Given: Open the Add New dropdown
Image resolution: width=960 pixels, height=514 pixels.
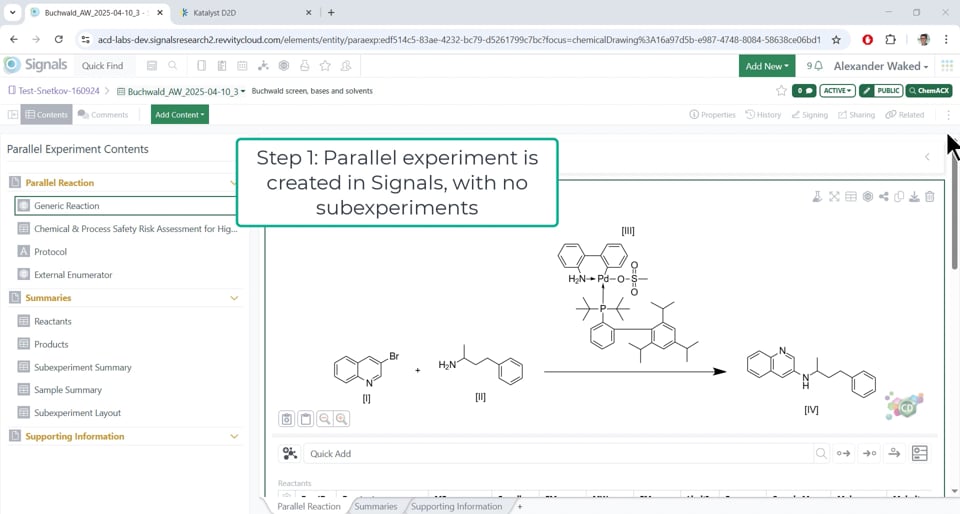Looking at the screenshot, I should (767, 65).
